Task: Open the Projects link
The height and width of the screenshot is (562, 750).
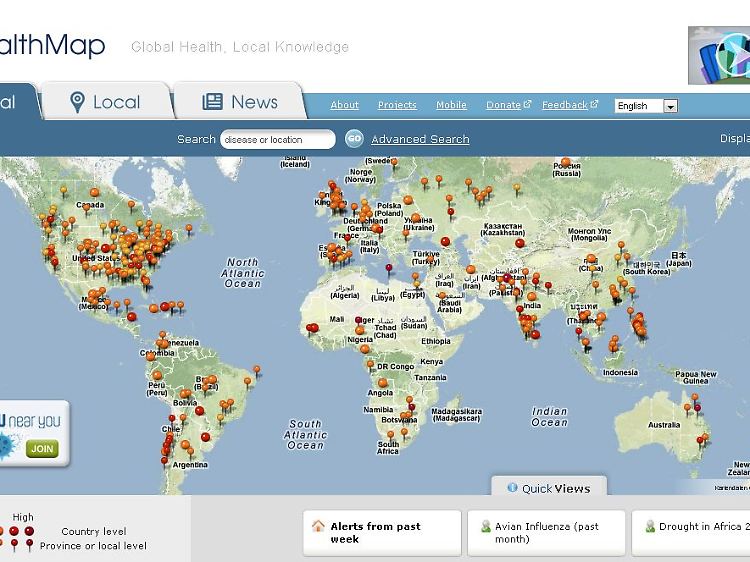Action: click(397, 105)
